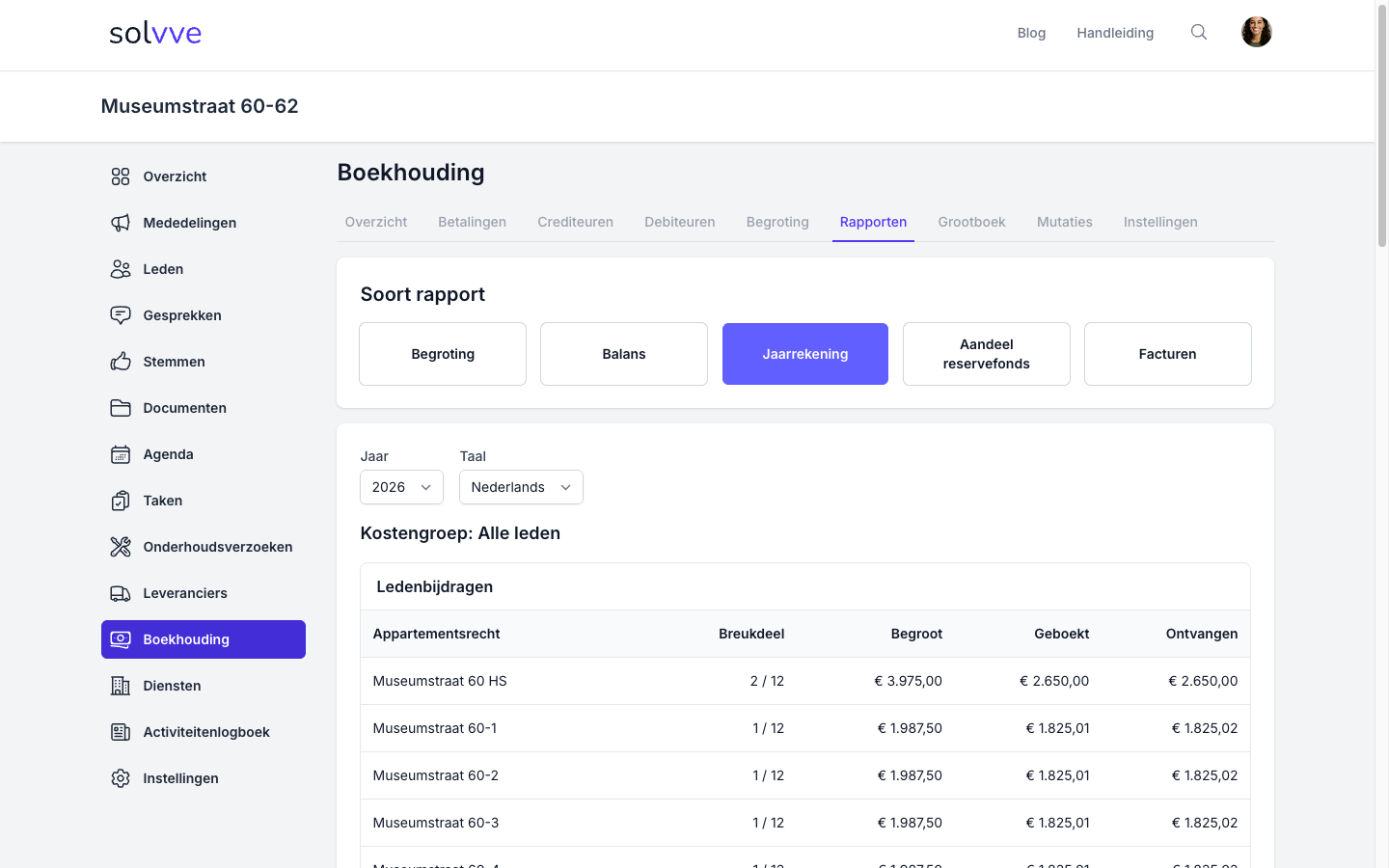Click the solvve logo
1389x868 pixels.
coord(155,33)
